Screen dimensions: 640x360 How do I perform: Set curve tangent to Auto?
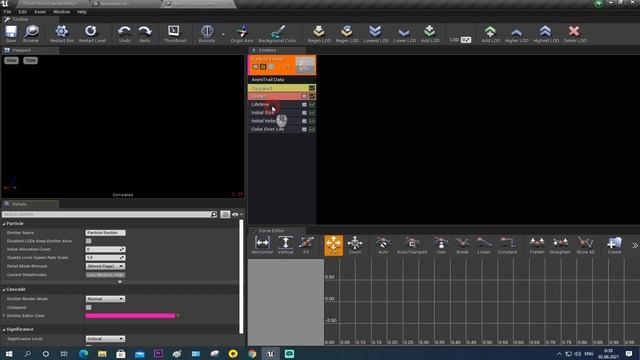(x=383, y=245)
